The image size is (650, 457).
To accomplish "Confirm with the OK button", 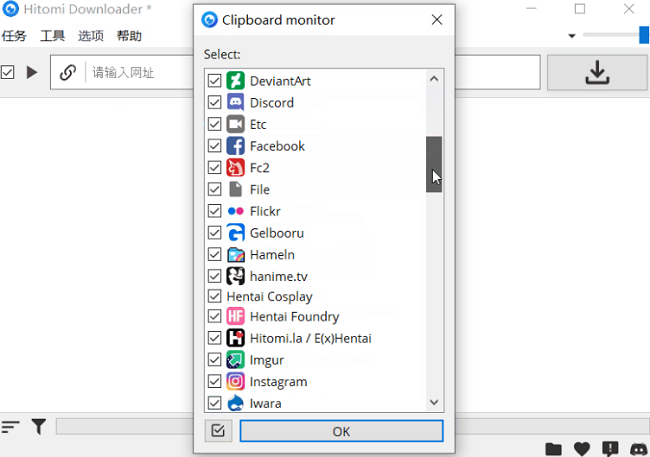I will point(341,431).
